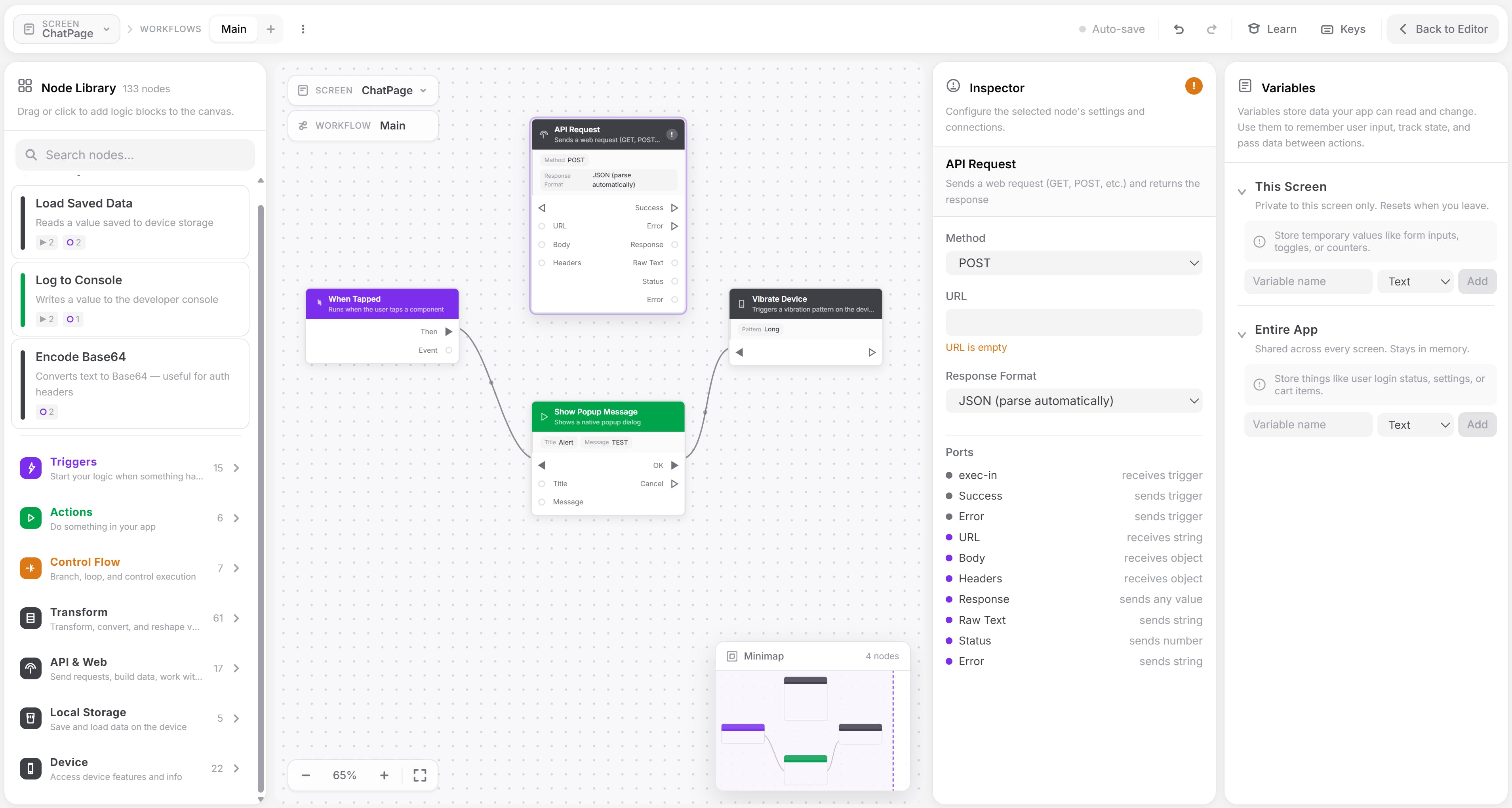Open the Response Format dropdown
The height and width of the screenshot is (808, 1512).
pyautogui.click(x=1074, y=401)
